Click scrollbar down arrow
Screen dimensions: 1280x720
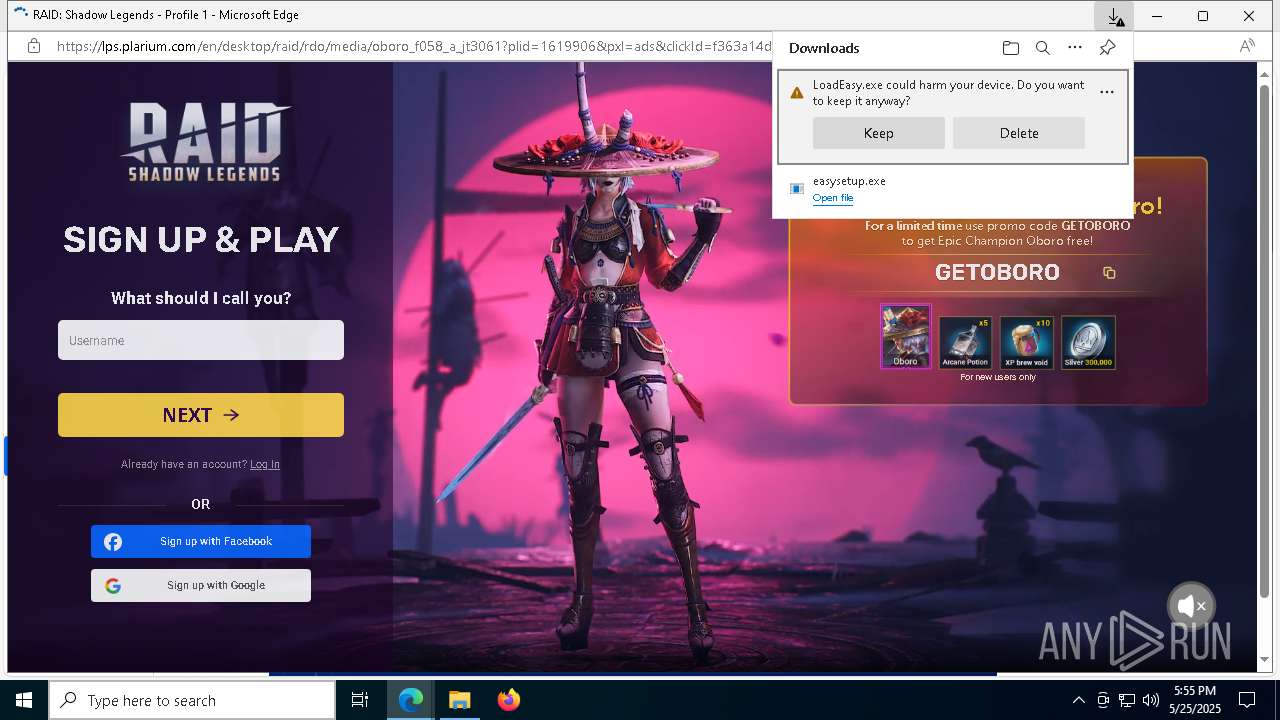coord(1264,660)
